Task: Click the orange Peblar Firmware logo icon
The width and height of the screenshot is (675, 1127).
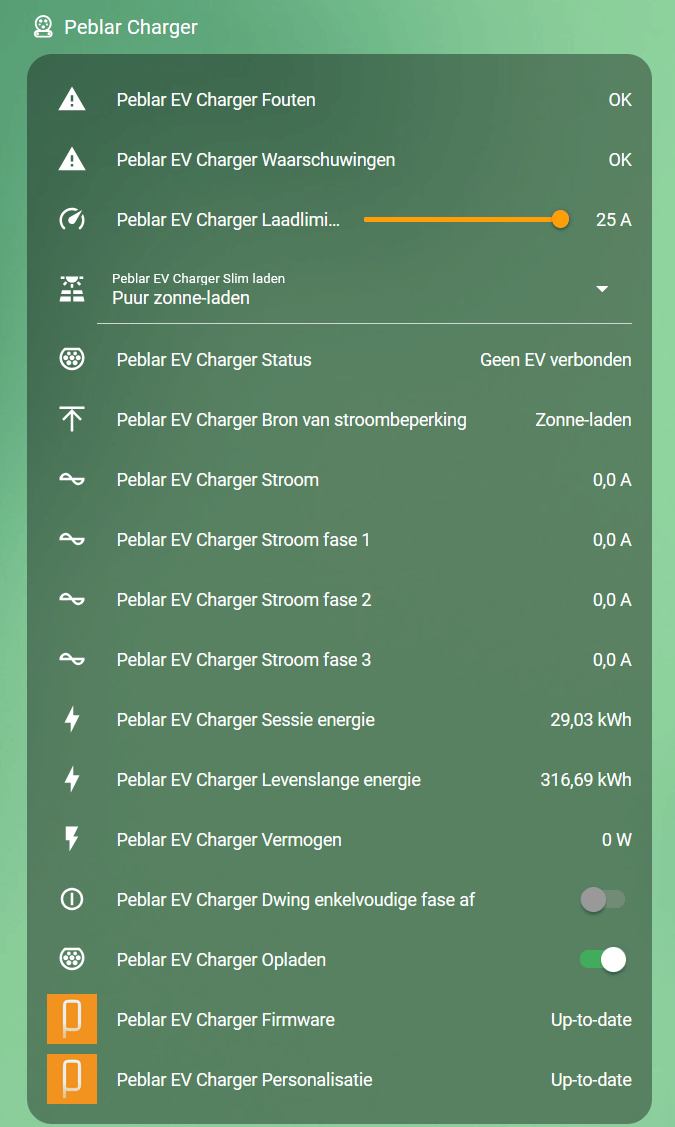Action: (72, 1019)
